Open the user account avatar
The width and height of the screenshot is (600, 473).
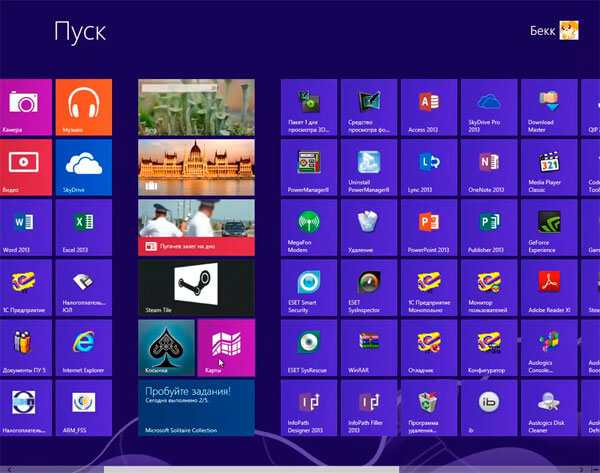[x=569, y=31]
